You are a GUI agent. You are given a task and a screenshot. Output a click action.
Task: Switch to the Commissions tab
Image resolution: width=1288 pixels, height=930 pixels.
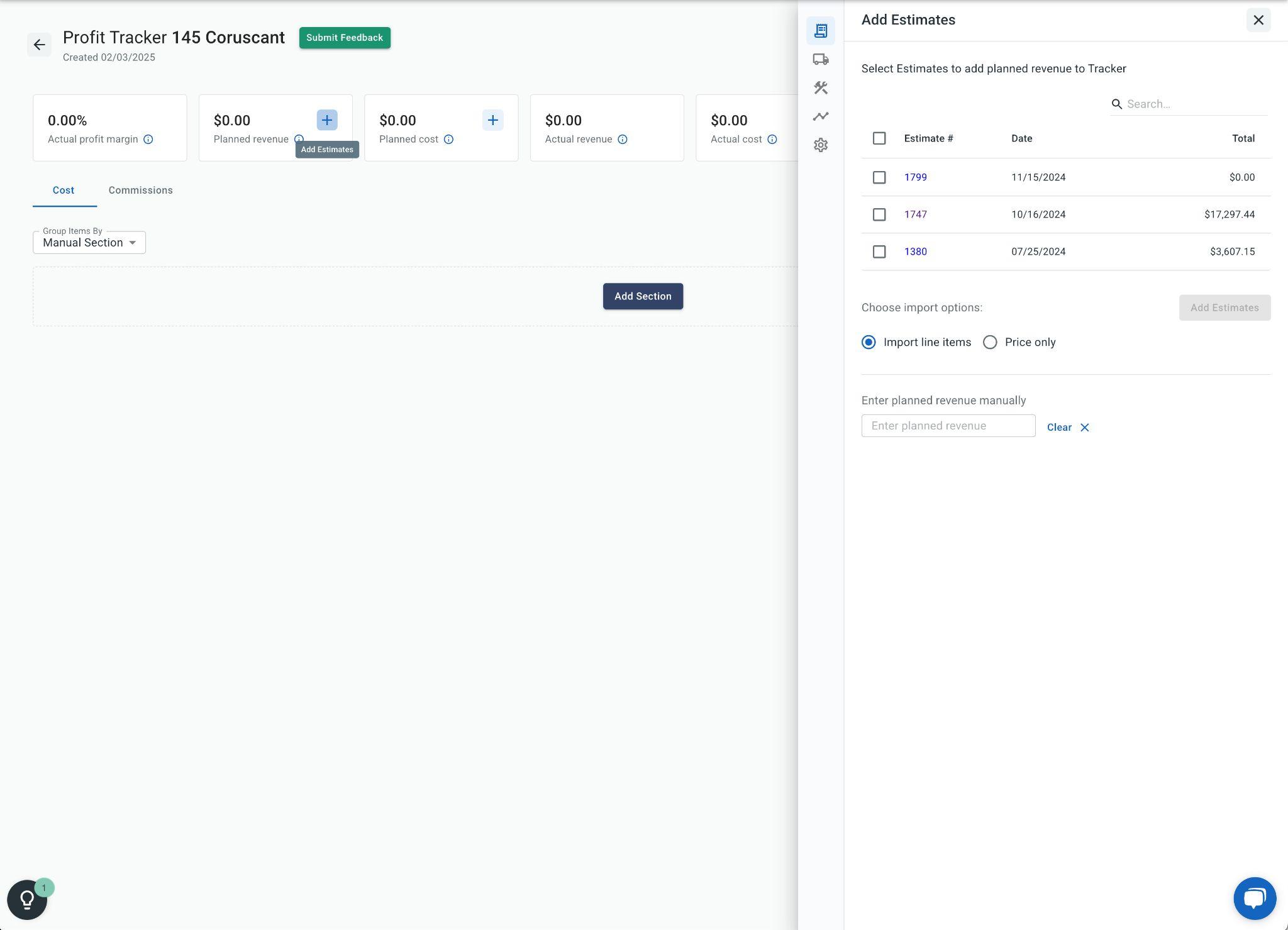140,190
